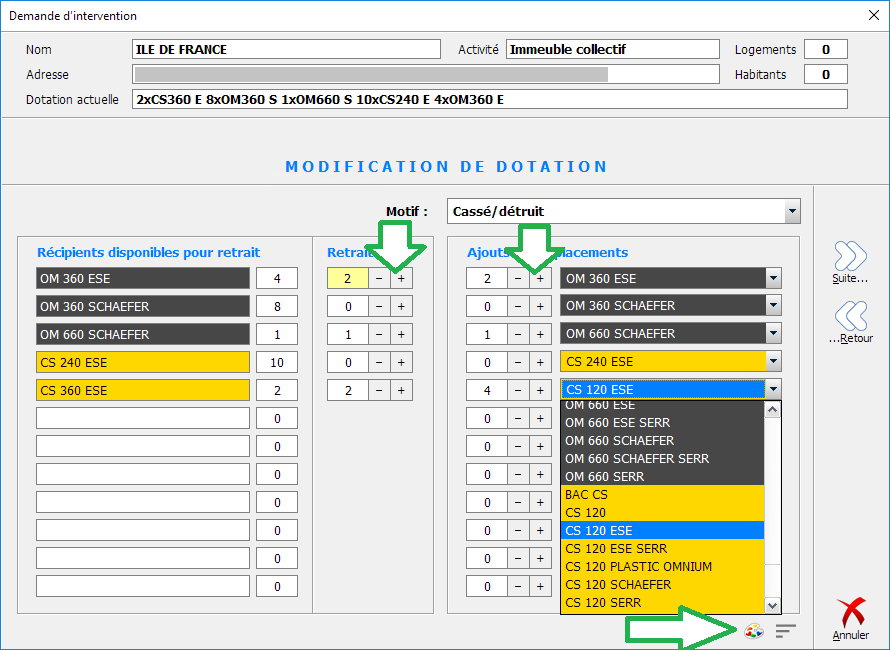Decrease Ajouts quantity in CS 120 ESE row
Image resolution: width=890 pixels, height=650 pixels.
point(518,390)
